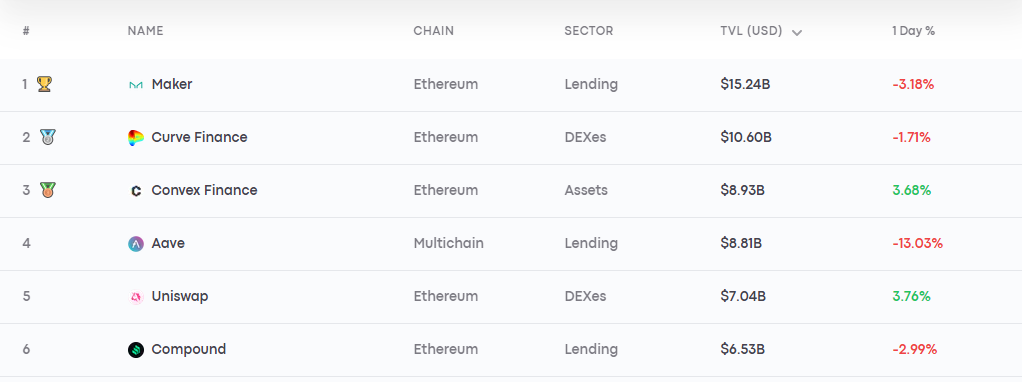Select the Aave Multichain chain cell
This screenshot has height=382, width=1022.
[448, 244]
